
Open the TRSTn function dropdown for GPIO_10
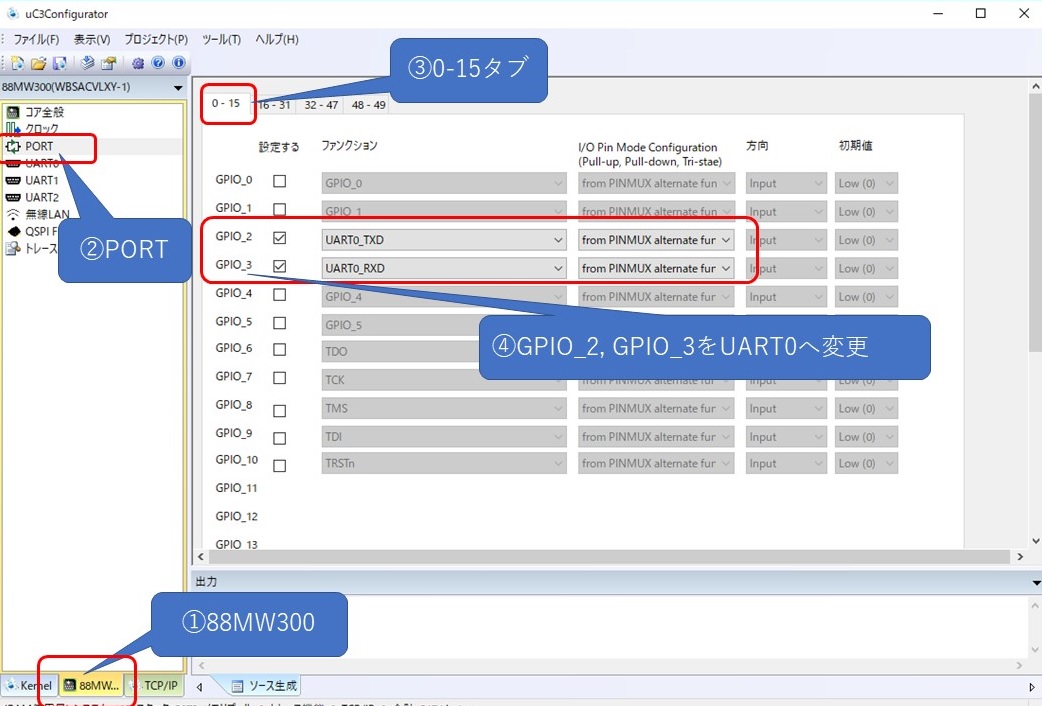pos(444,463)
